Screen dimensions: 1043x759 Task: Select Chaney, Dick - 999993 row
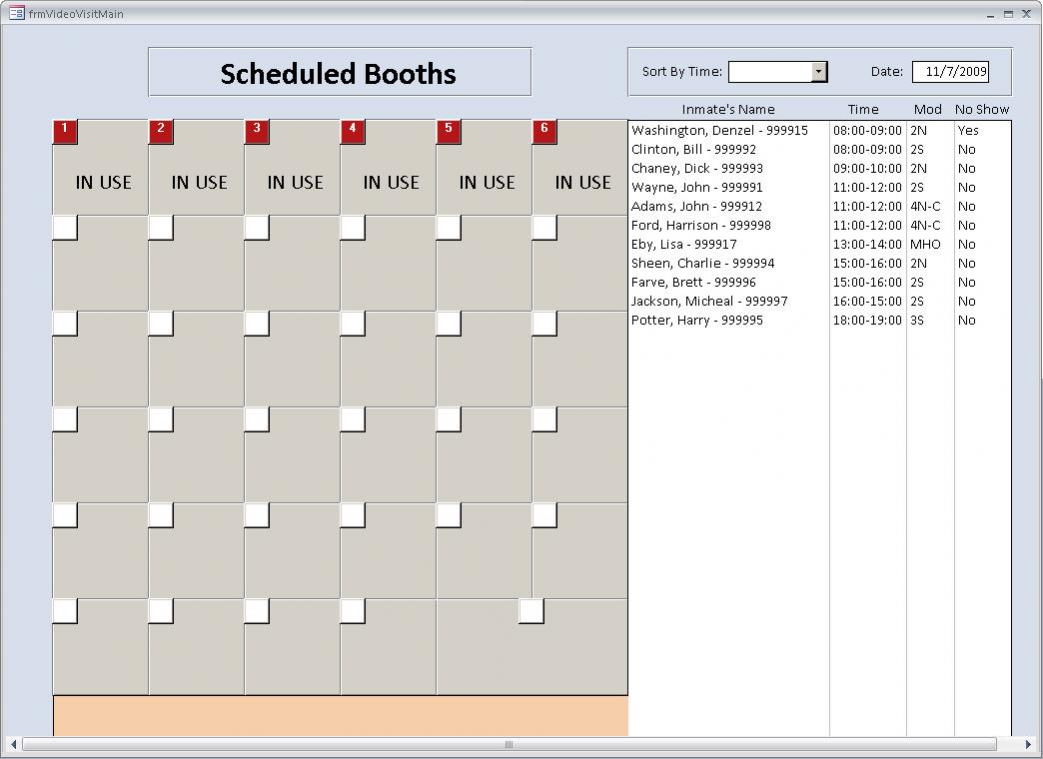tap(820, 168)
